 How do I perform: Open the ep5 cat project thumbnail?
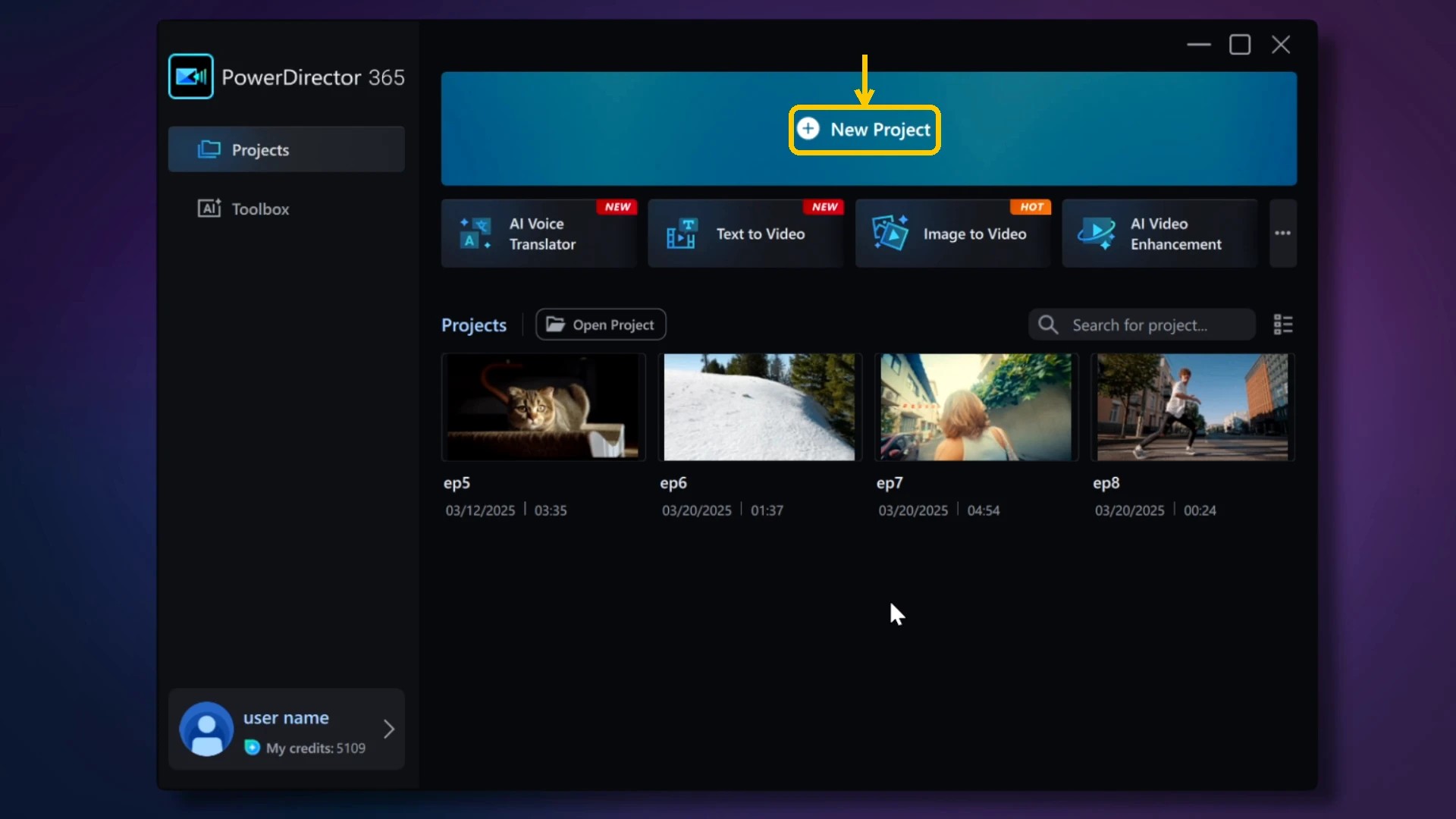543,407
